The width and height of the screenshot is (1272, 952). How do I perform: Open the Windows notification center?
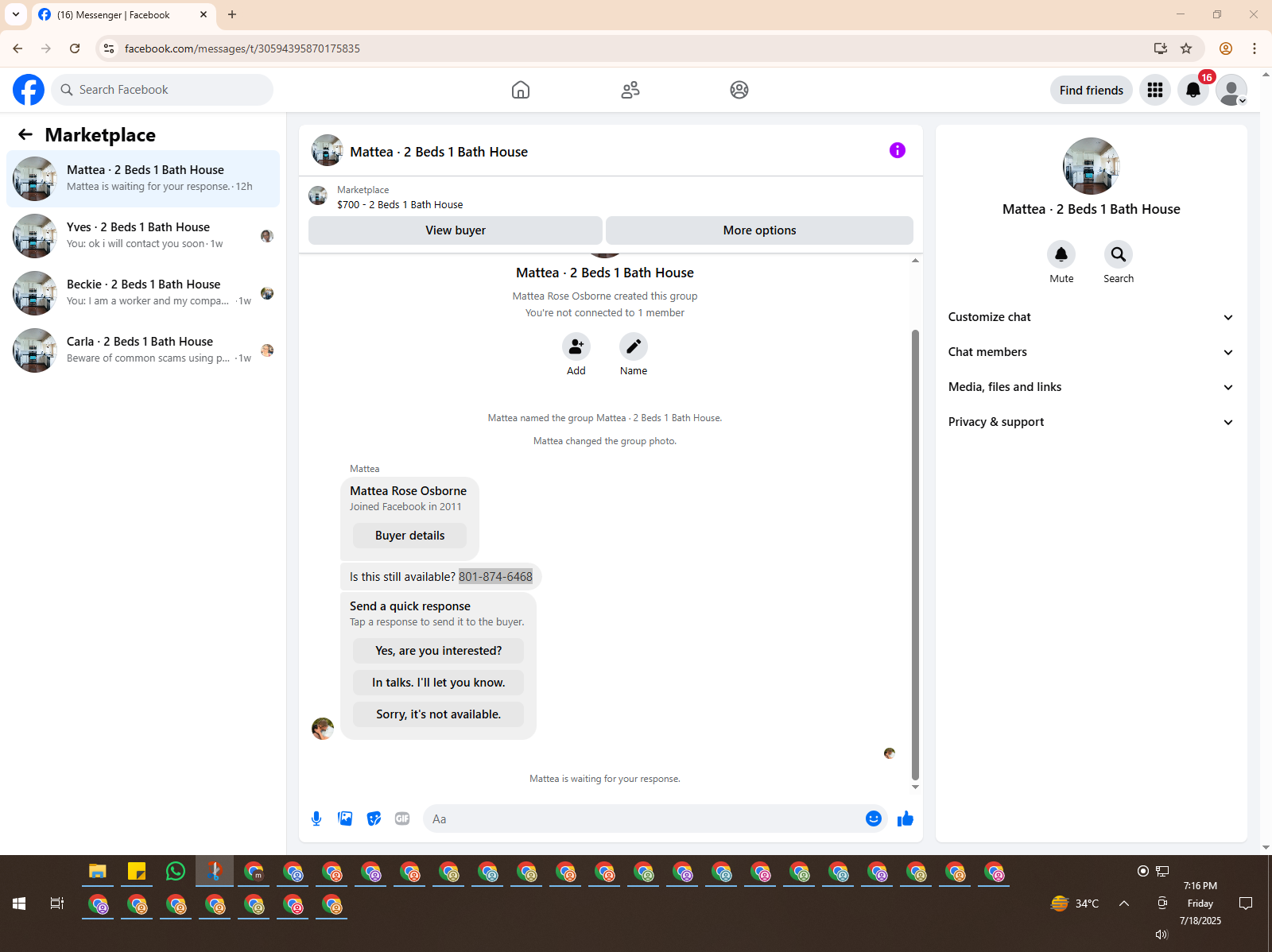pos(1246,904)
